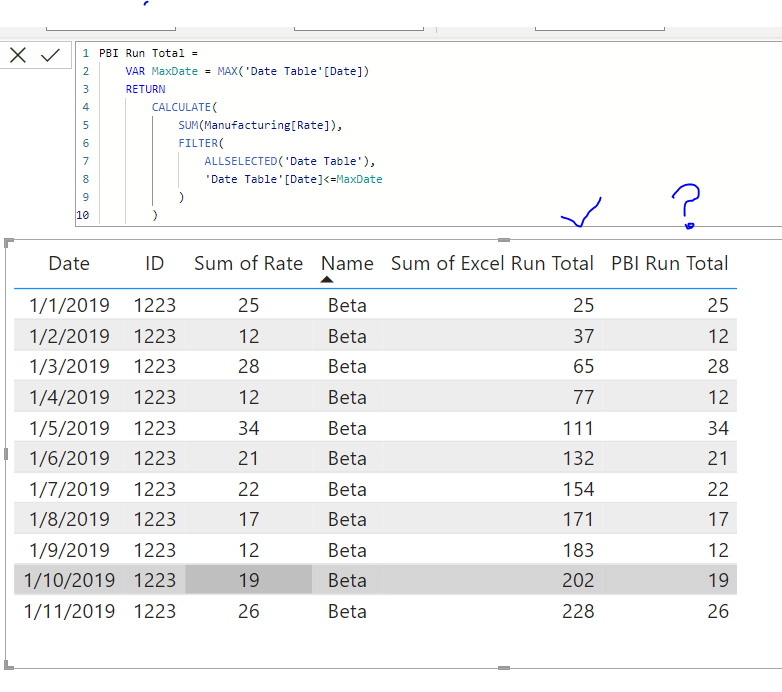The height and width of the screenshot is (692, 782).
Task: Select date cell 1/8/2019
Action: 69,519
